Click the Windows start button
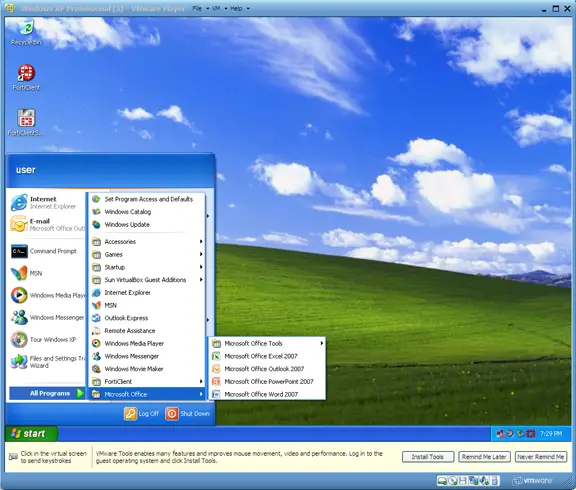The width and height of the screenshot is (576, 490). [x=31, y=434]
